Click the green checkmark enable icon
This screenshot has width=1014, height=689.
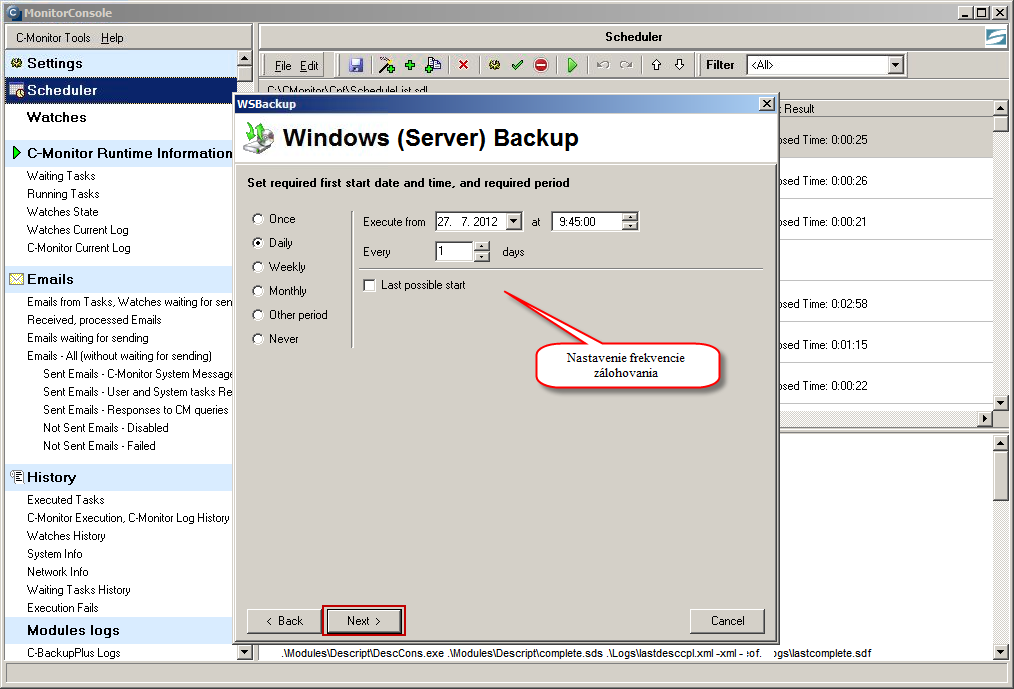tap(517, 65)
